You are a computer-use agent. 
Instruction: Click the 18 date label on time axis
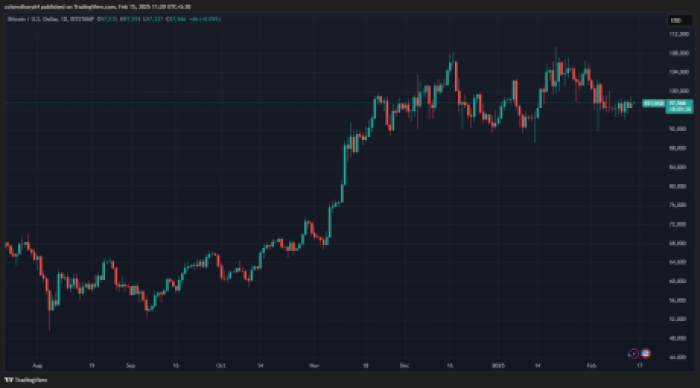tap(366, 366)
